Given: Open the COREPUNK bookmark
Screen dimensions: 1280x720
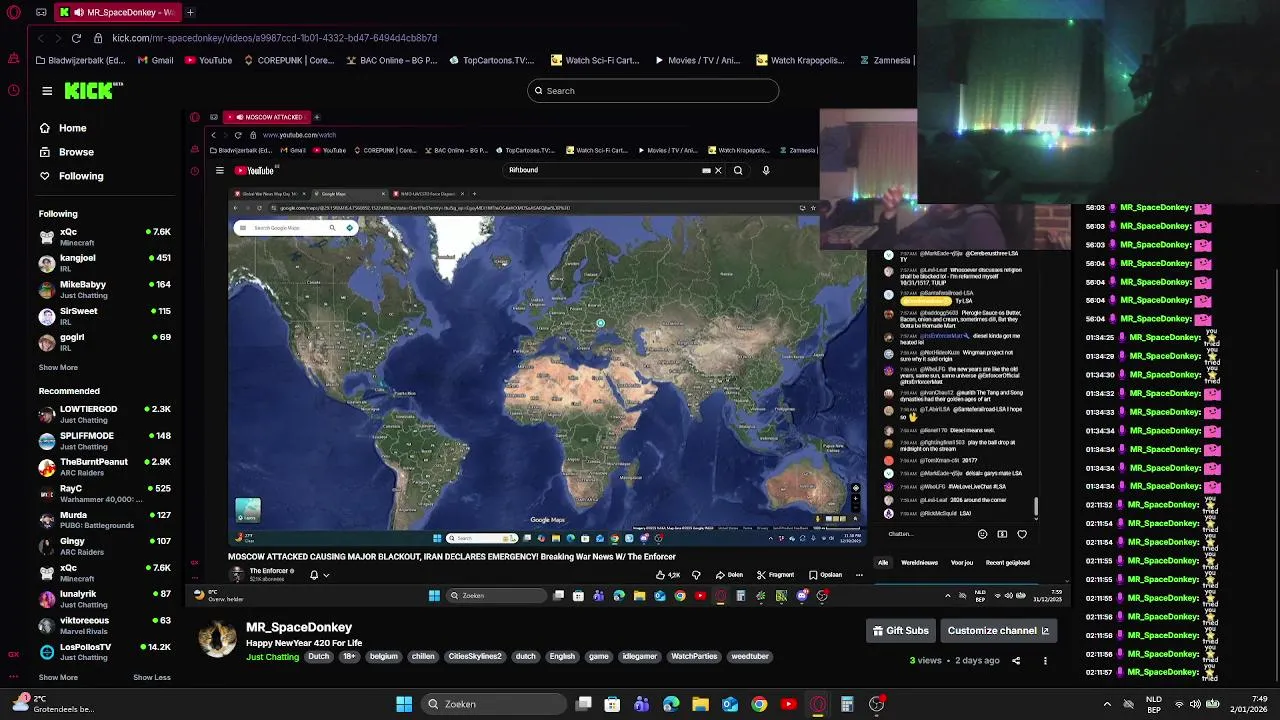Looking at the screenshot, I should tap(289, 60).
